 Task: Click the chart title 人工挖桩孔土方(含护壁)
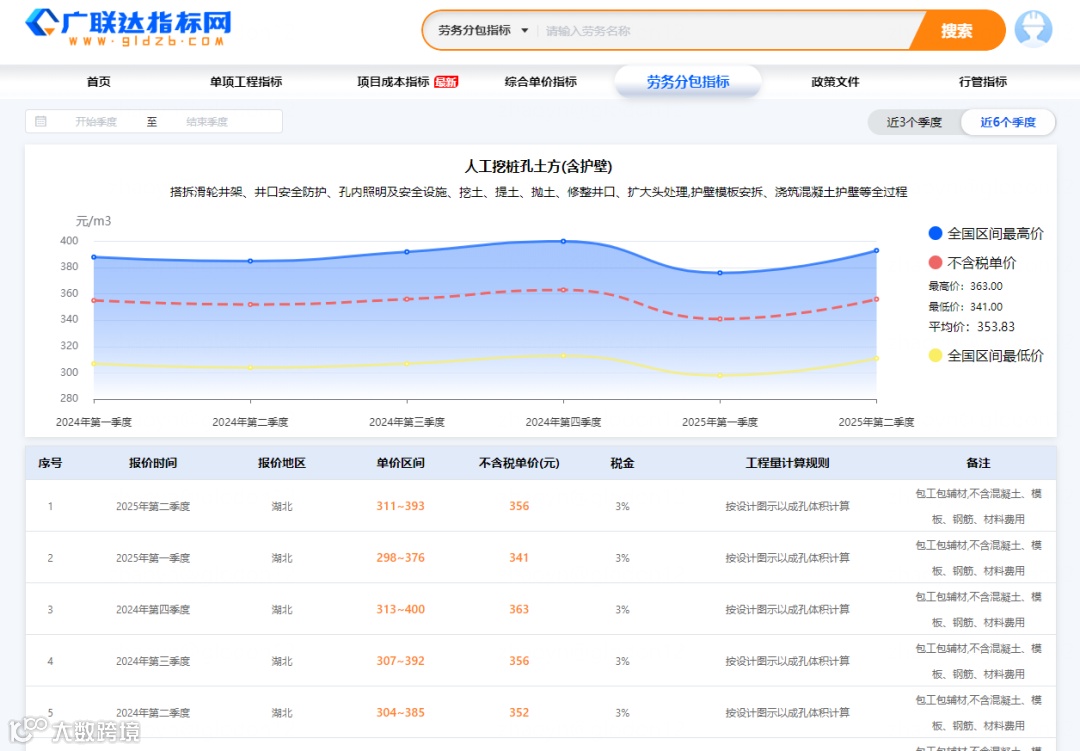coord(538,166)
